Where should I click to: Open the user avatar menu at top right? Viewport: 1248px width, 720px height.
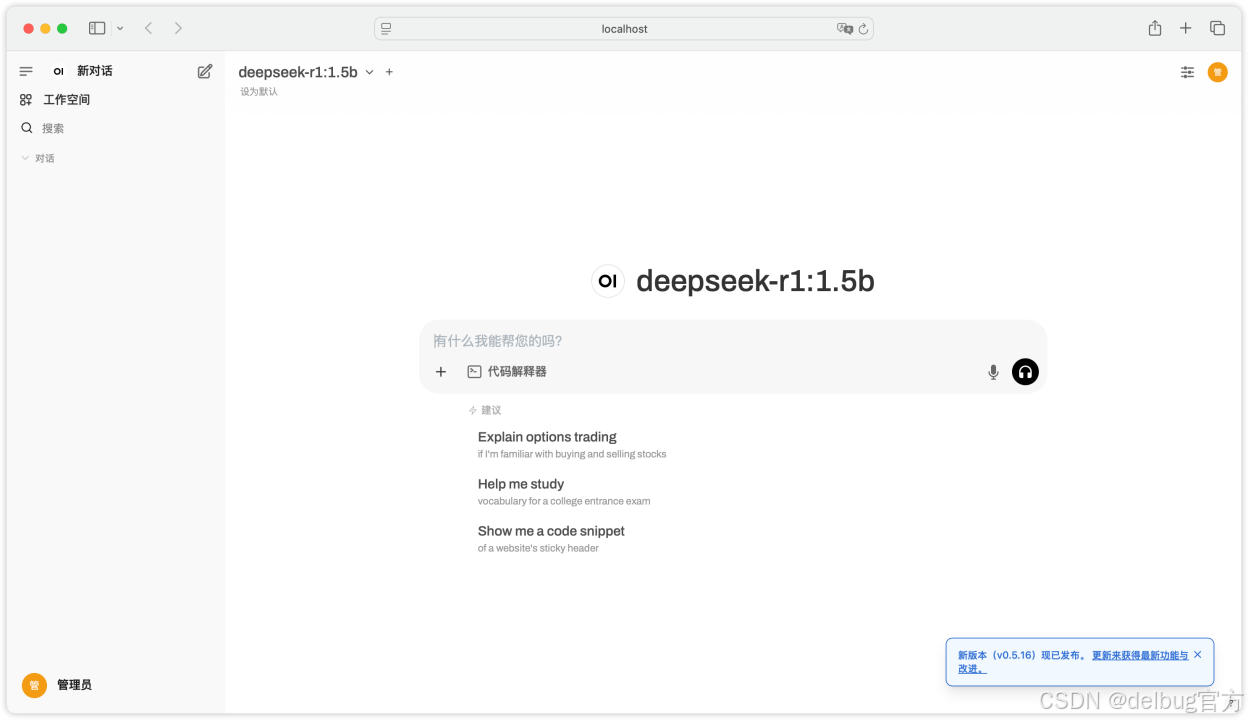[x=1217, y=72]
